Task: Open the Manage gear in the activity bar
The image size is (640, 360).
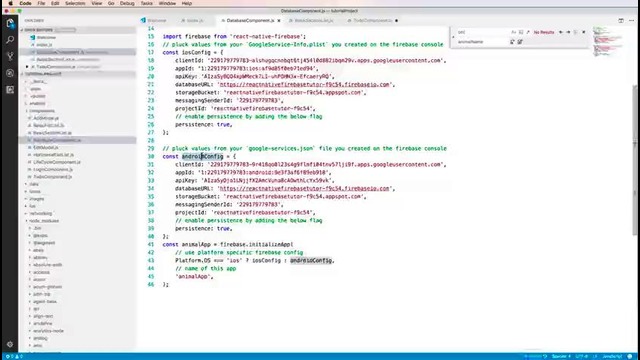Action: 10,344
